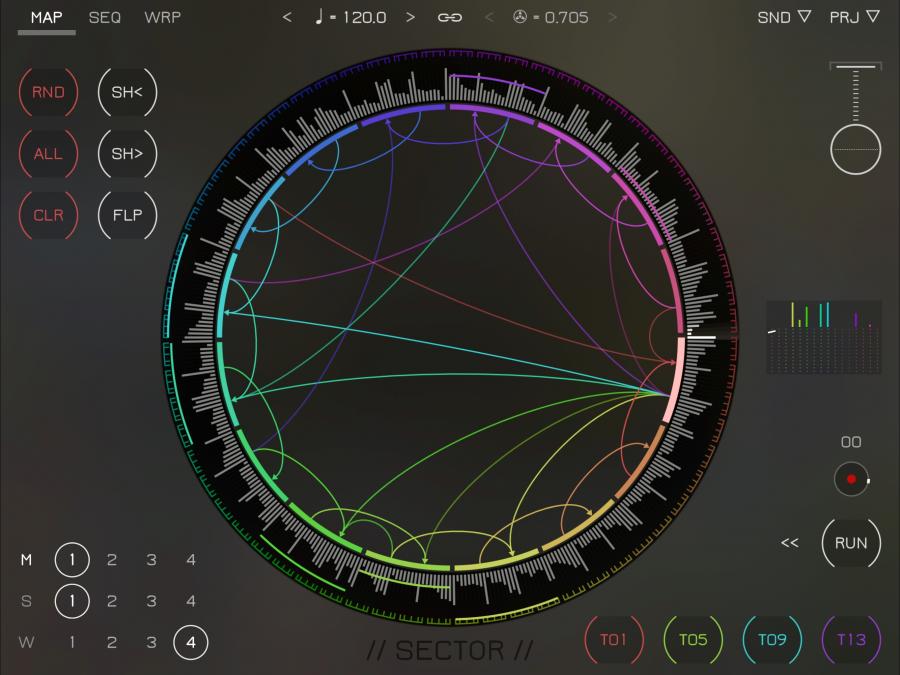This screenshot has width=900, height=675.
Task: Click the SH> shift right button
Action: click(x=127, y=154)
